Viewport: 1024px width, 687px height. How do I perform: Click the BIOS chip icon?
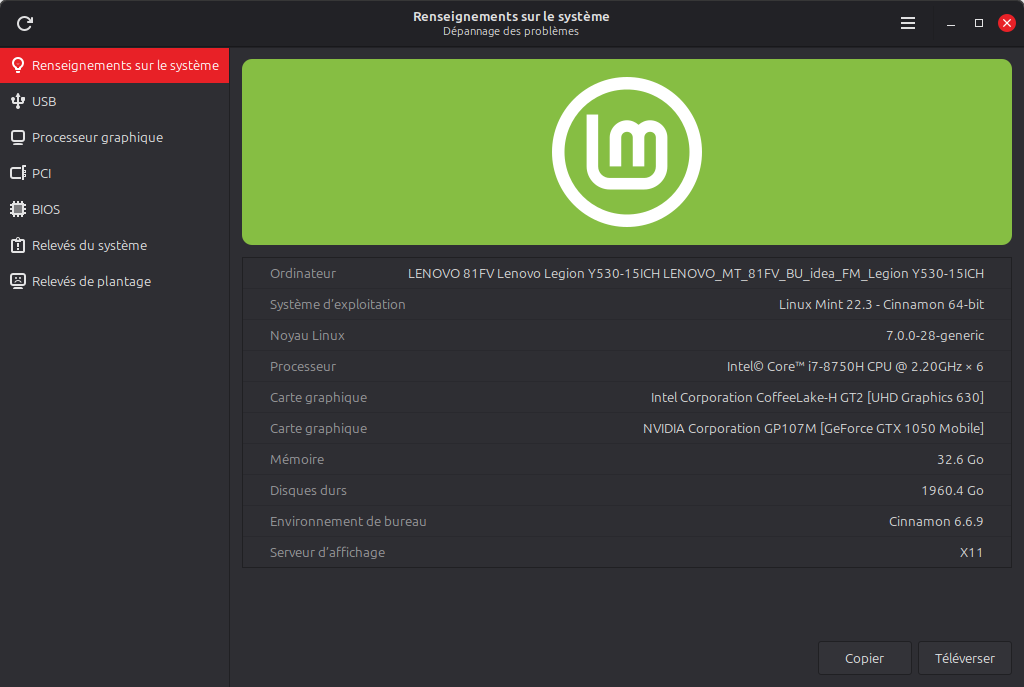point(18,209)
